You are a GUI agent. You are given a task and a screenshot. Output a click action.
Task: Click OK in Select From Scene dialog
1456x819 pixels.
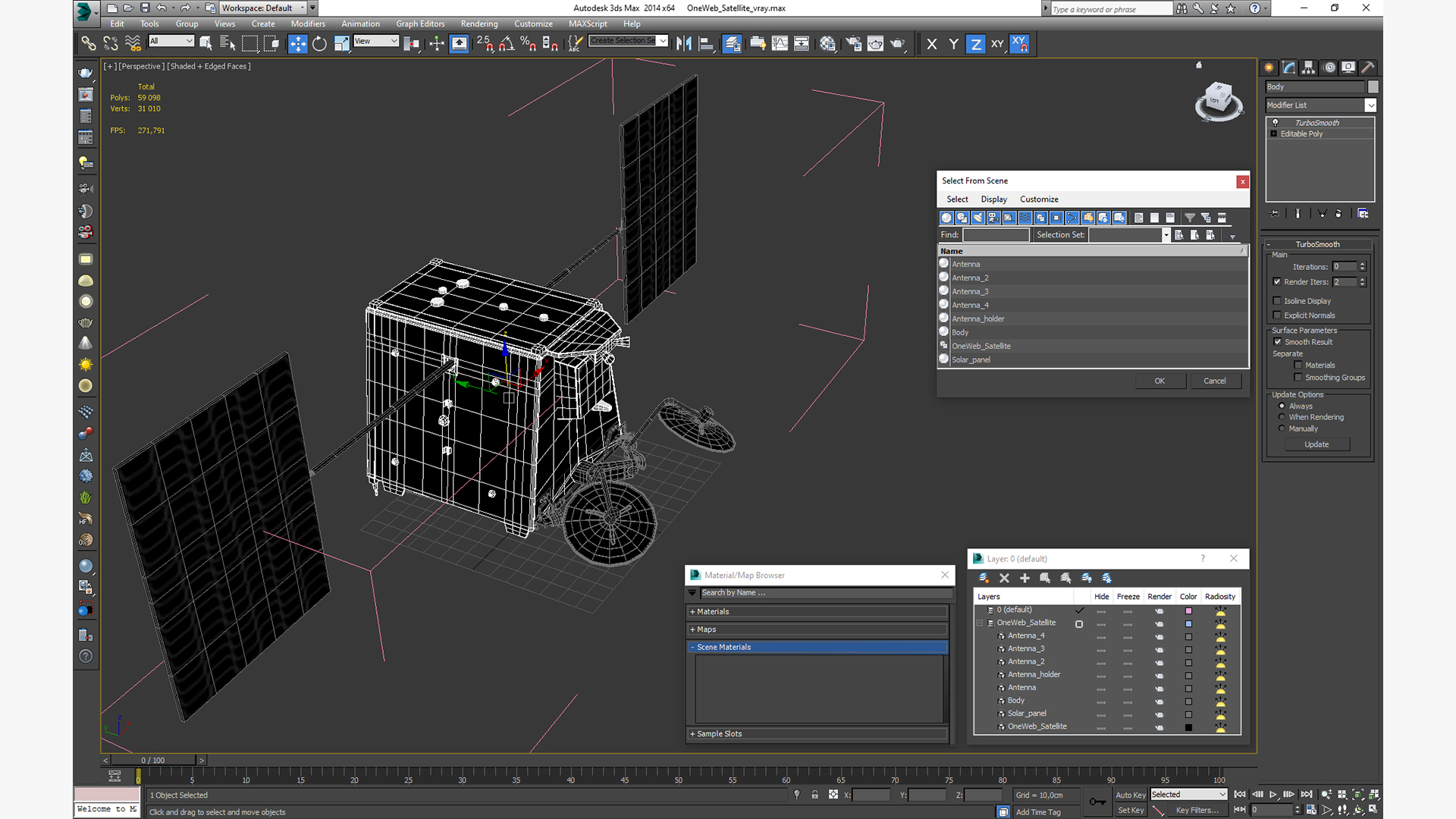(x=1159, y=381)
